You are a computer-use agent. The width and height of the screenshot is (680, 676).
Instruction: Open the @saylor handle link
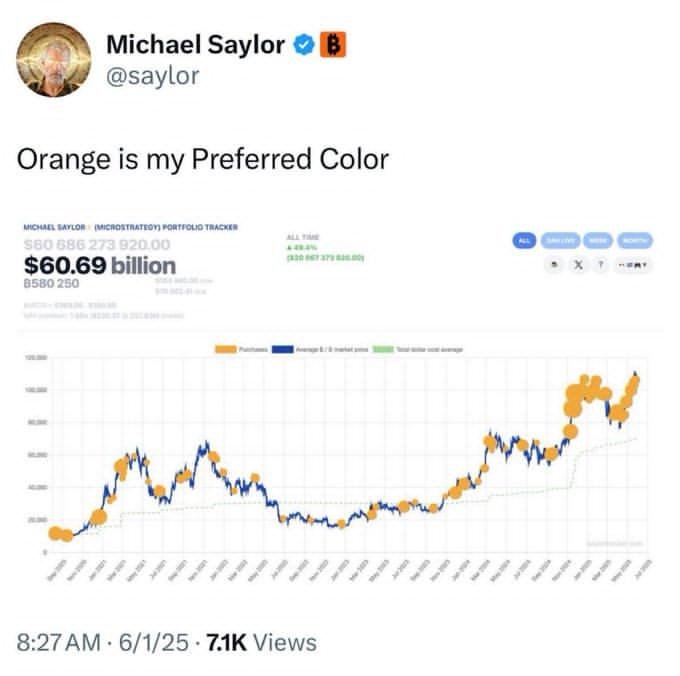click(153, 76)
